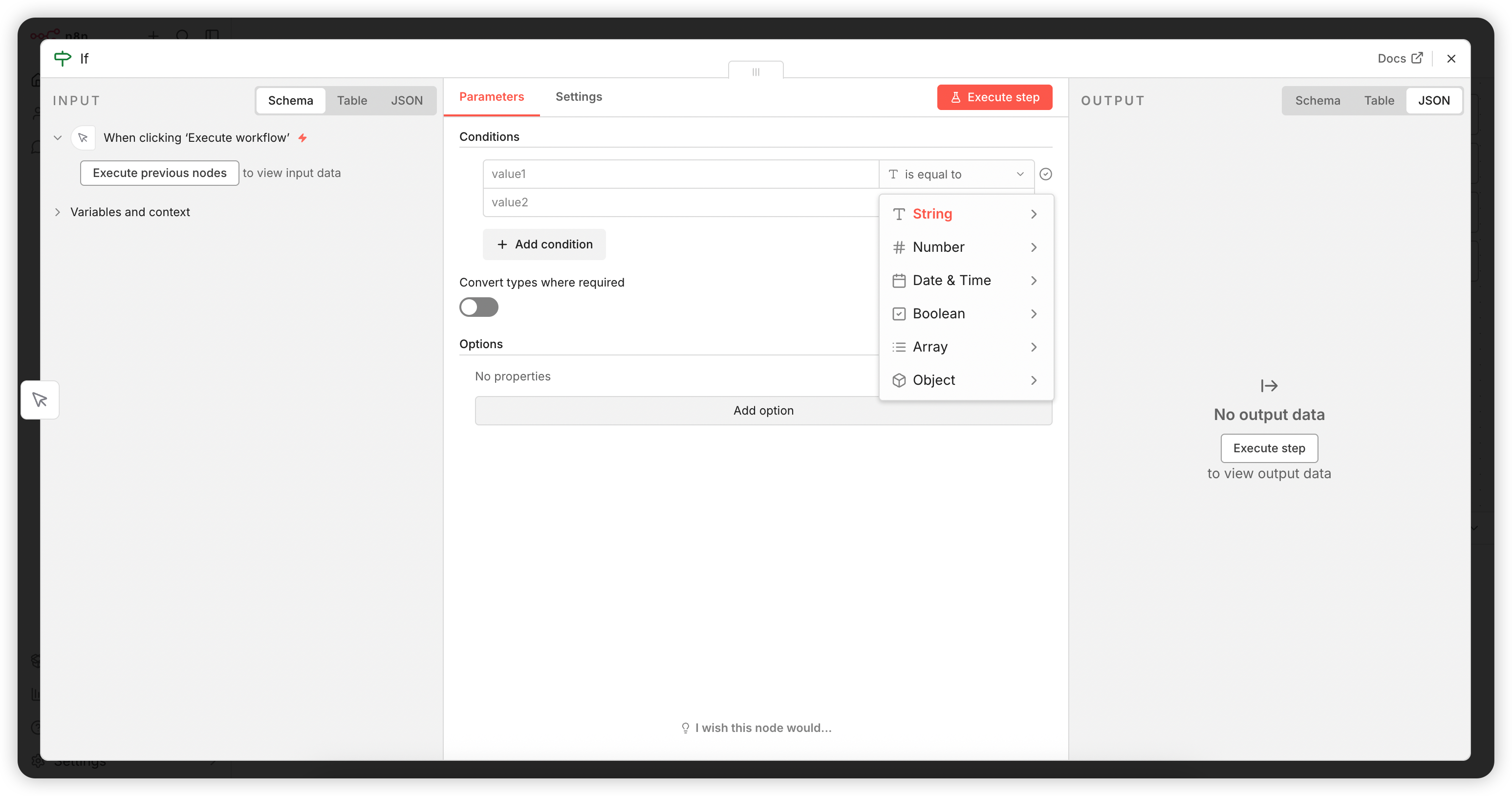Switch to the Settings tab

tap(578, 97)
